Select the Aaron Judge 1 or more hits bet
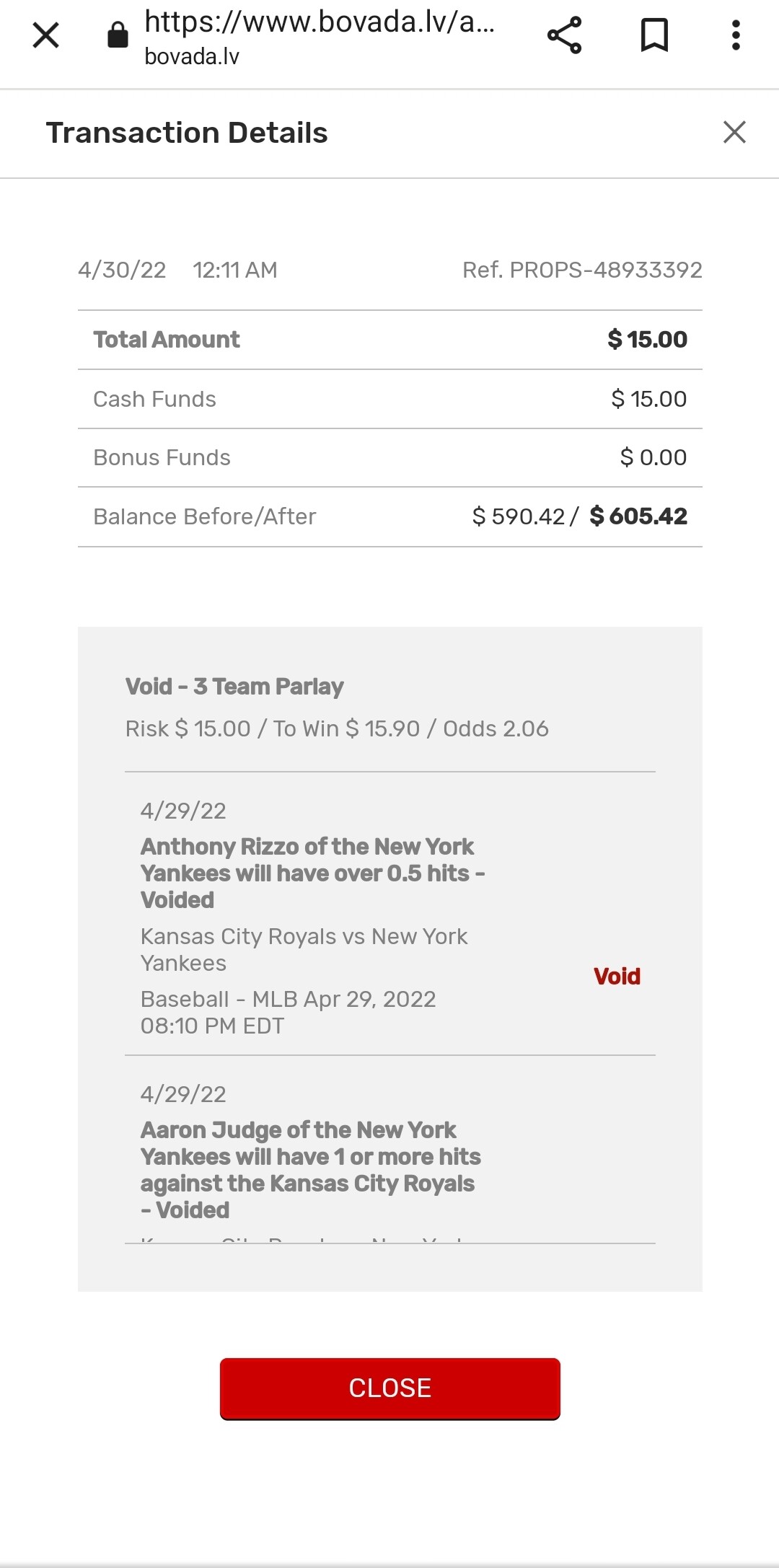The width and height of the screenshot is (779, 1568). 310,1169
